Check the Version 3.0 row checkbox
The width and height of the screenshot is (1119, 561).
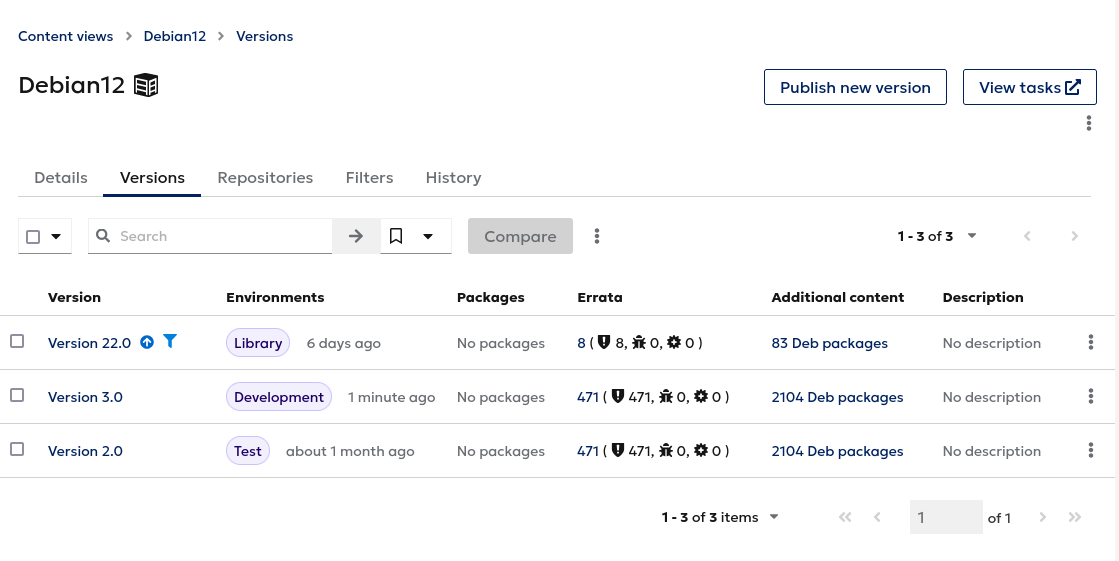17,395
